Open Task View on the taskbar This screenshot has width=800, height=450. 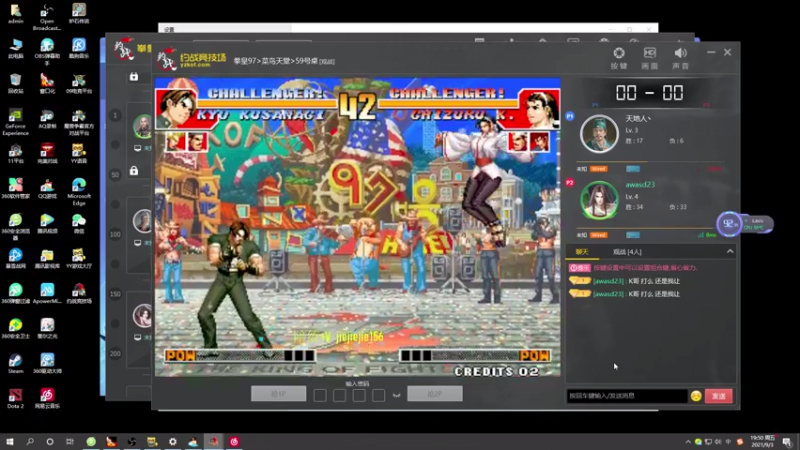click(x=70, y=441)
